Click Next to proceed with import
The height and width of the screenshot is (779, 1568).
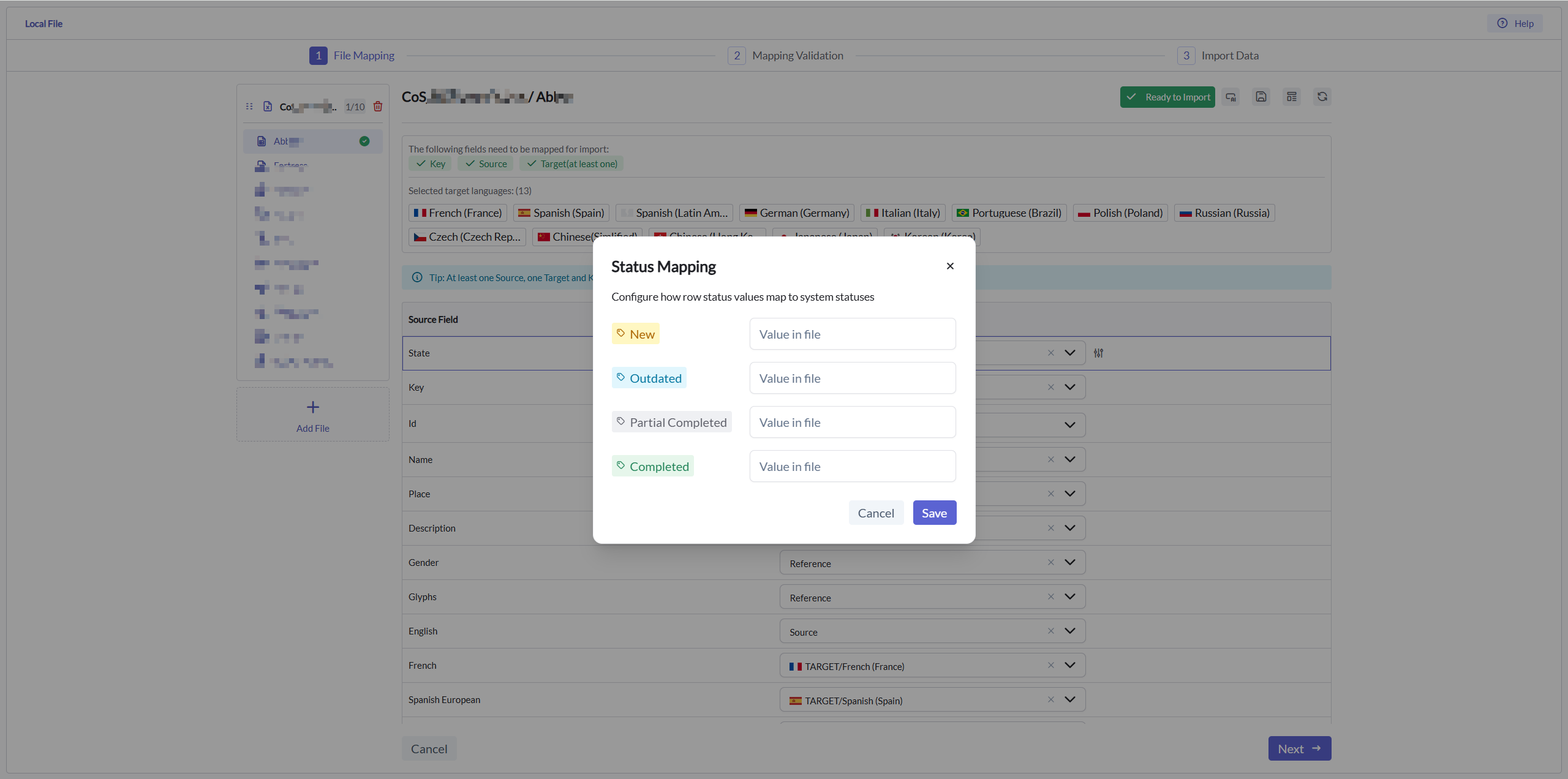pyautogui.click(x=1299, y=748)
